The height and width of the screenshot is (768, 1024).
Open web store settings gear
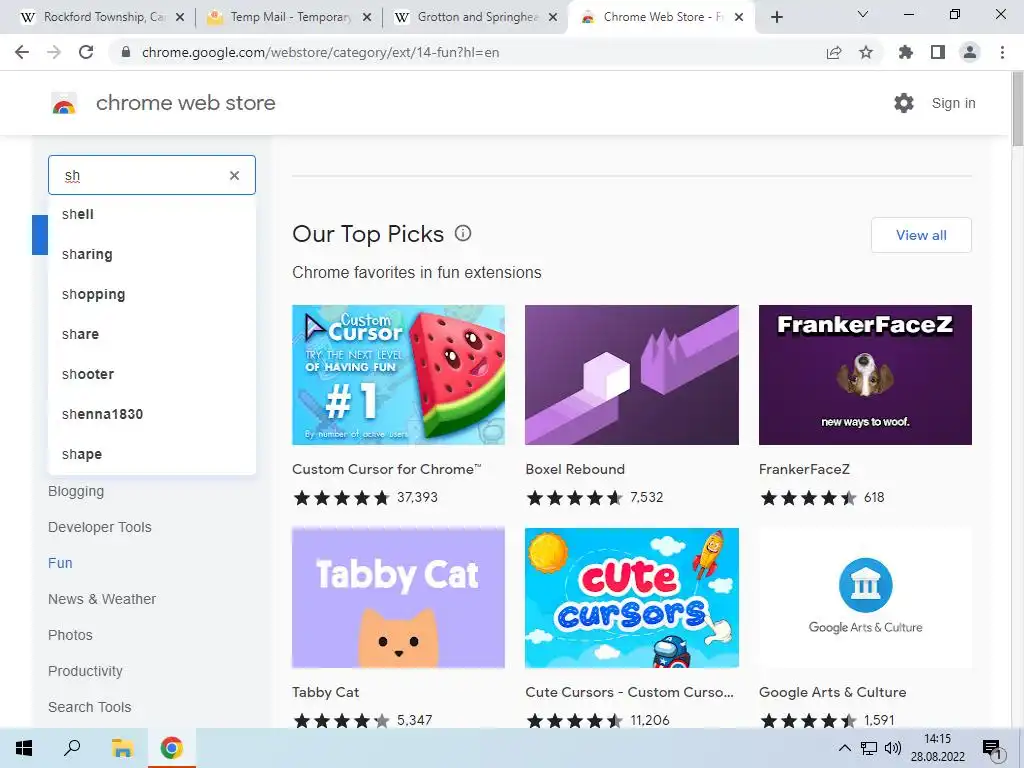pyautogui.click(x=904, y=103)
